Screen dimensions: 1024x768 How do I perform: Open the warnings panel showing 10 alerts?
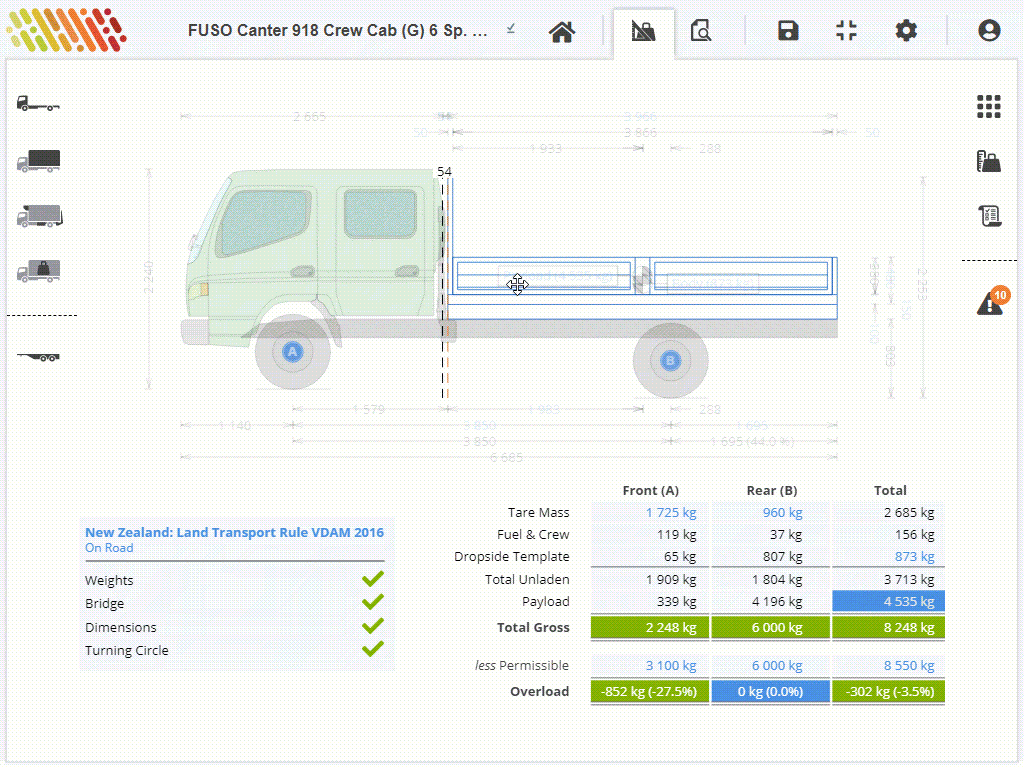point(988,301)
